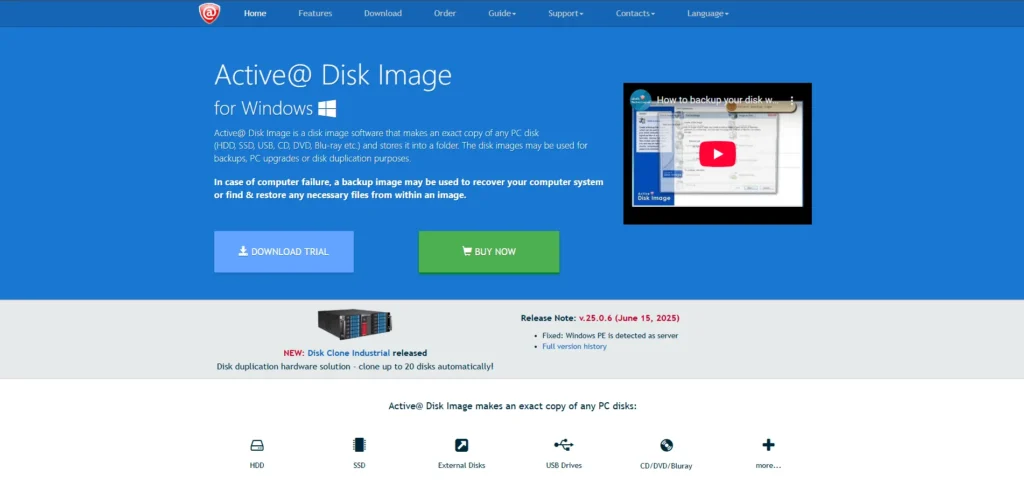Open the Support dropdown menu
This screenshot has width=1024, height=490.
click(565, 13)
